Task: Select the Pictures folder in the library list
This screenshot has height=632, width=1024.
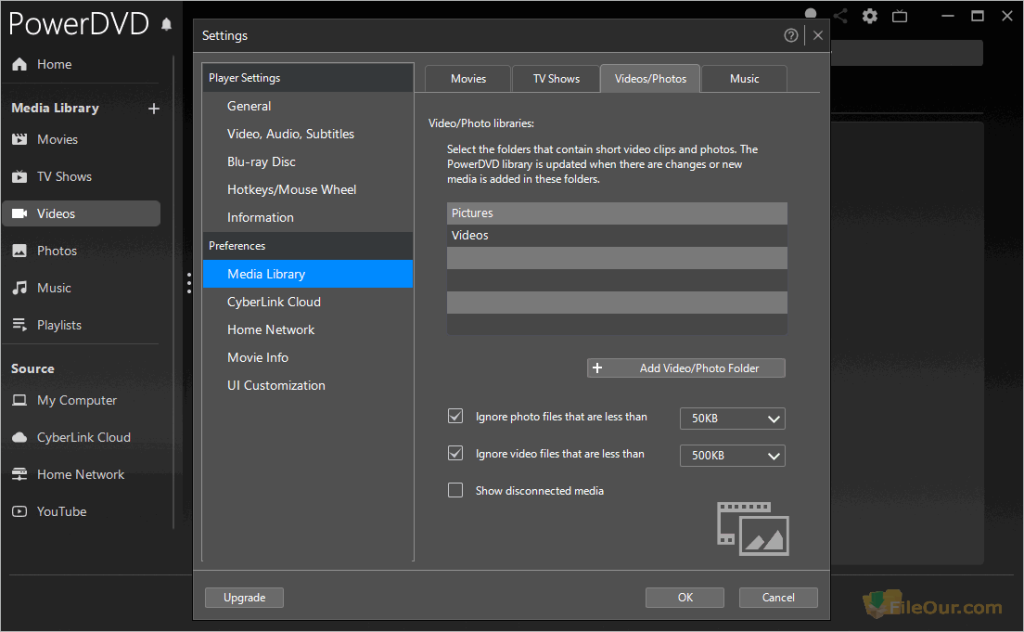Action: (x=617, y=212)
